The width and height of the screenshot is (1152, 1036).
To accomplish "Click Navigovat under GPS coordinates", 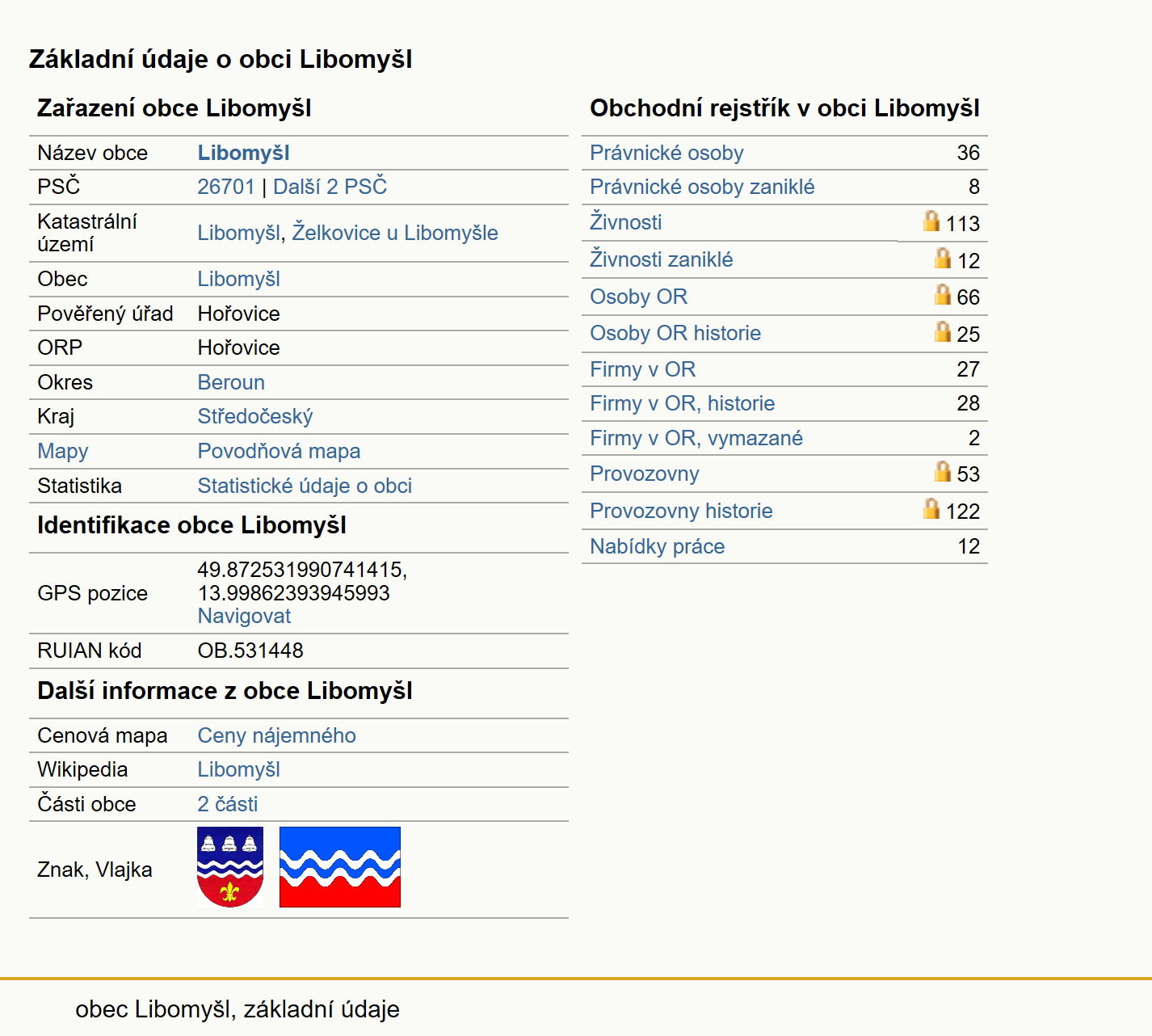I will 244,616.
